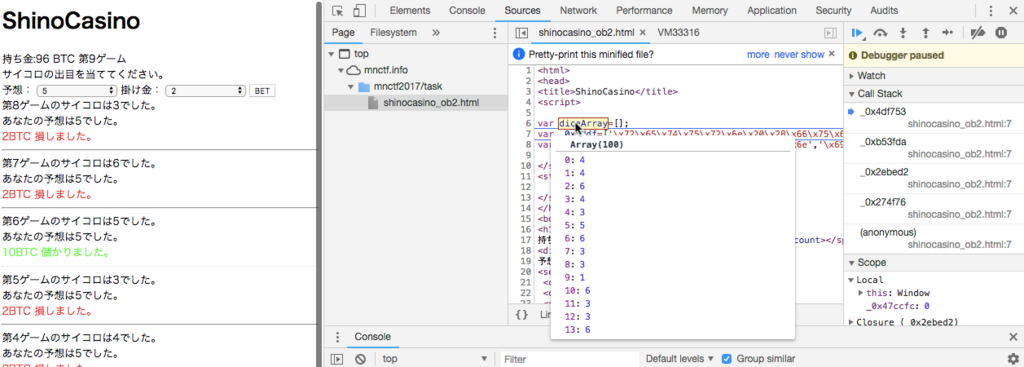Select the Page navigator tab

[x=343, y=32]
